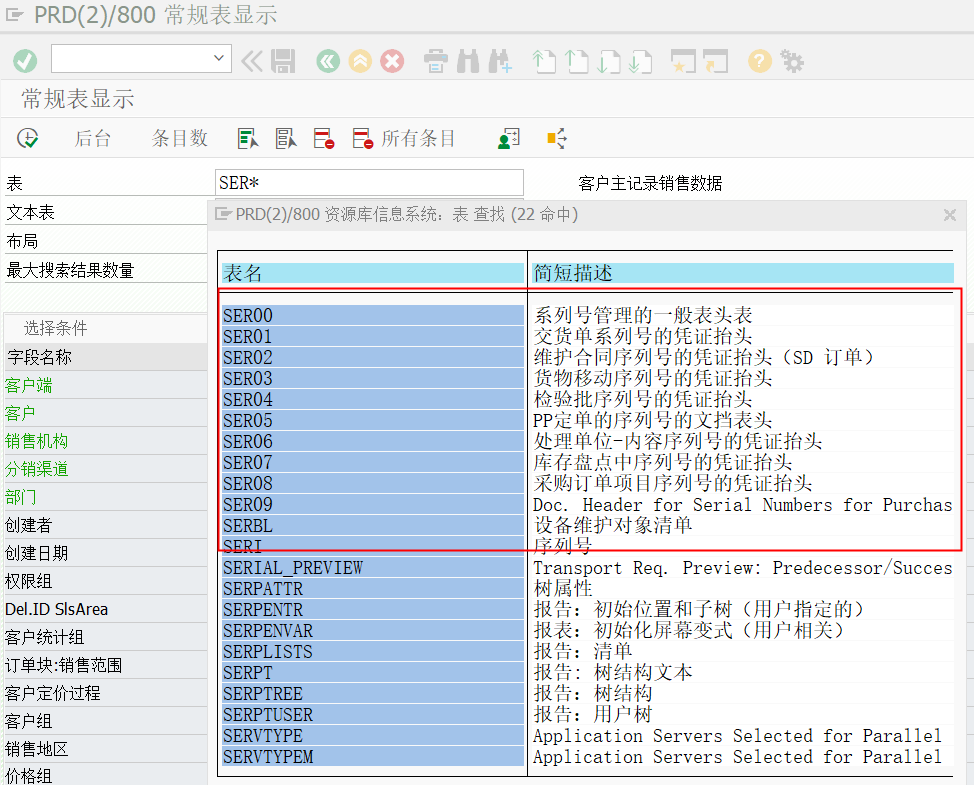Open Customize Local Layout gear icon
Screen dimensions: 974x785
coord(792,61)
